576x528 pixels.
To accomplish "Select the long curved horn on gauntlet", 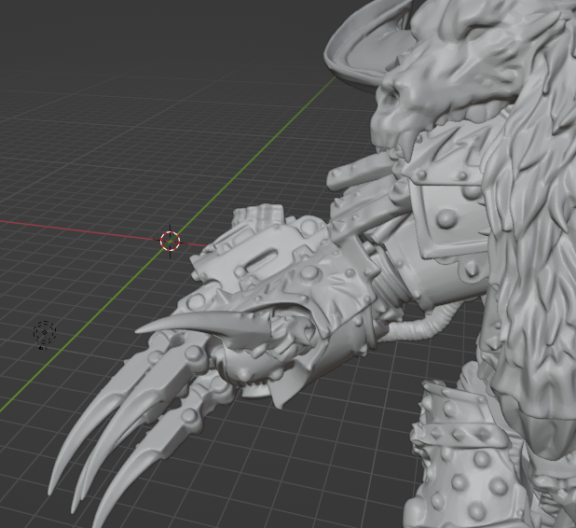I will (x=206, y=322).
